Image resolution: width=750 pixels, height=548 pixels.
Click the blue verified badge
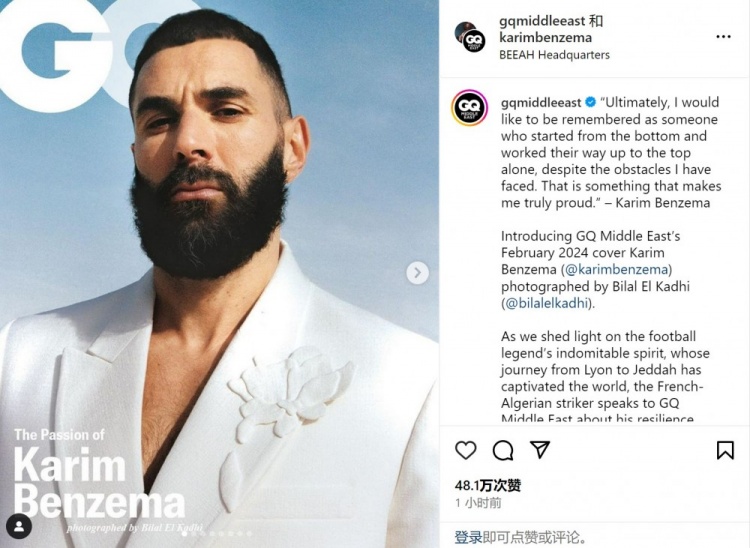tap(591, 102)
